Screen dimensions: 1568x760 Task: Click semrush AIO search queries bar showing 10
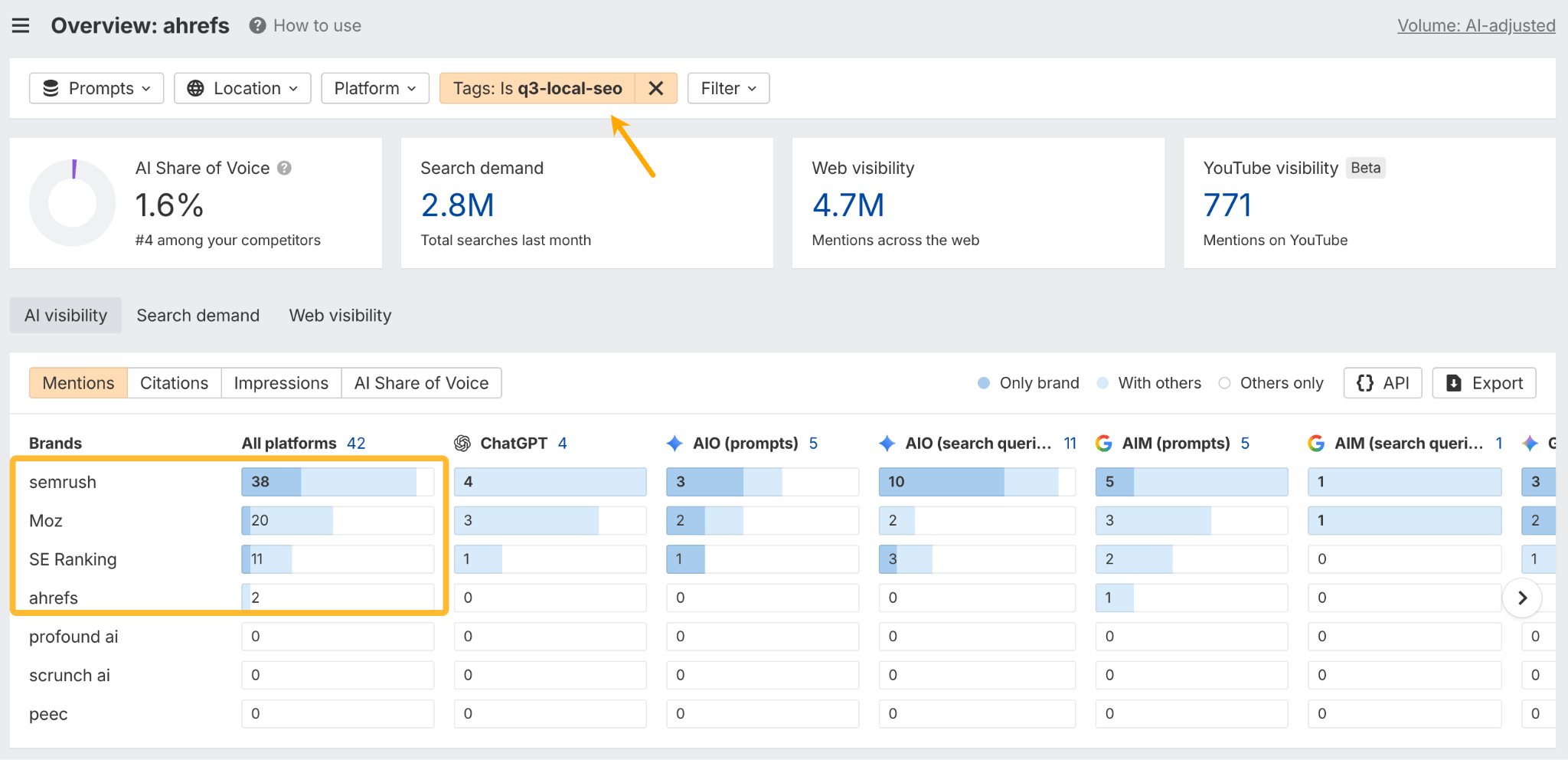click(x=977, y=482)
